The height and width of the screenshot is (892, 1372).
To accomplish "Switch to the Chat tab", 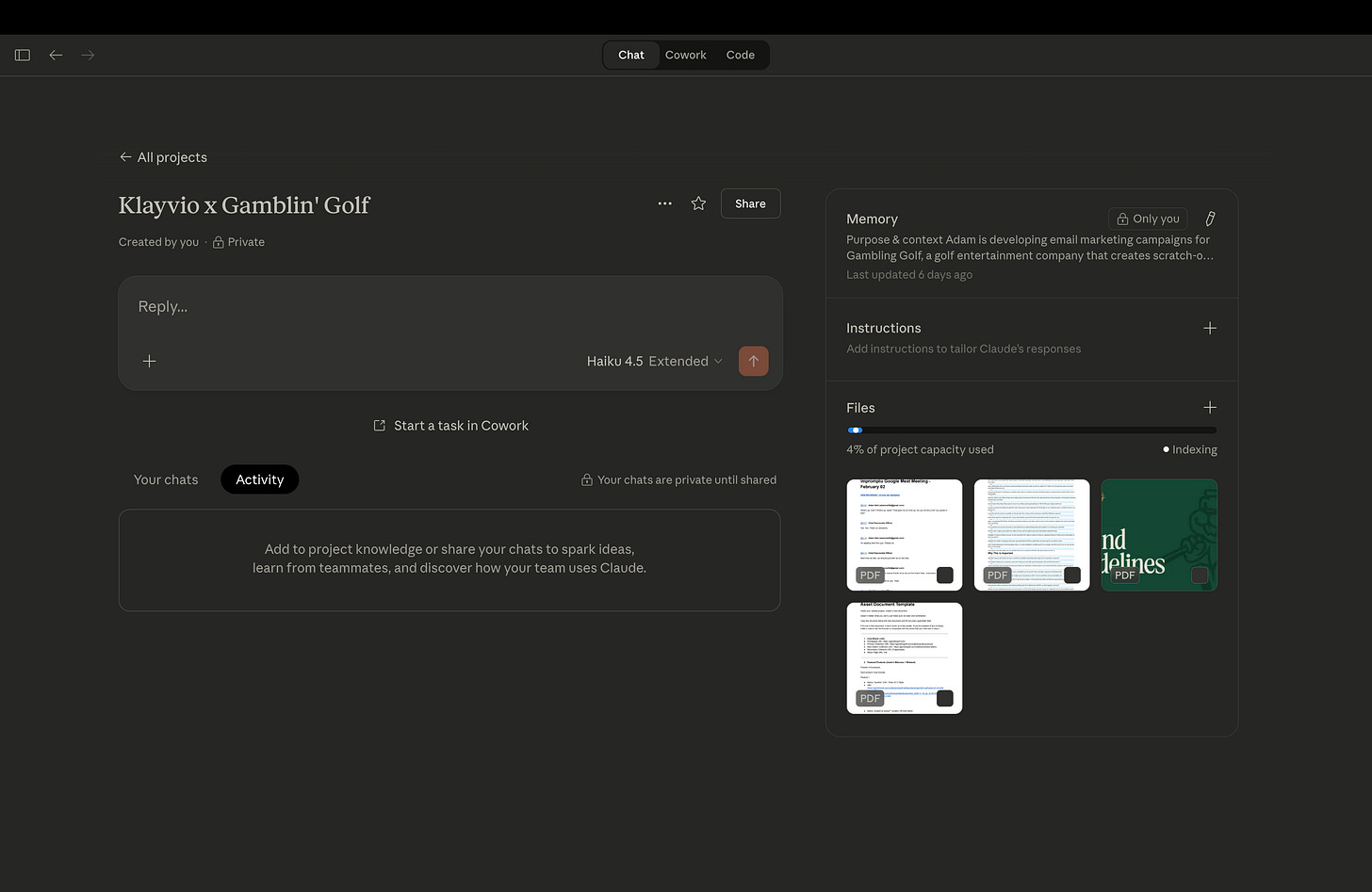I will [x=631, y=55].
